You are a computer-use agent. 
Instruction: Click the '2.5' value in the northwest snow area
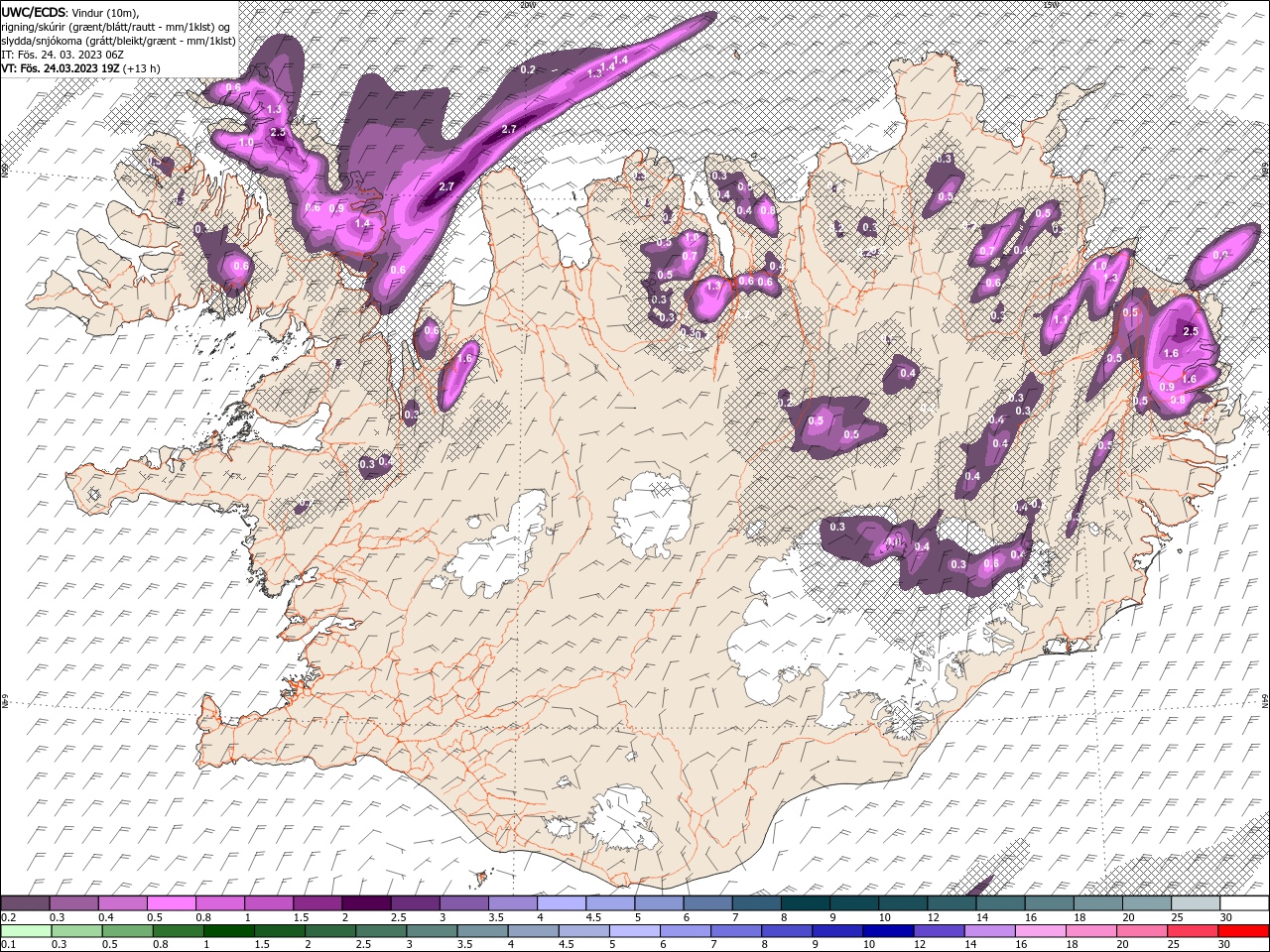(278, 132)
